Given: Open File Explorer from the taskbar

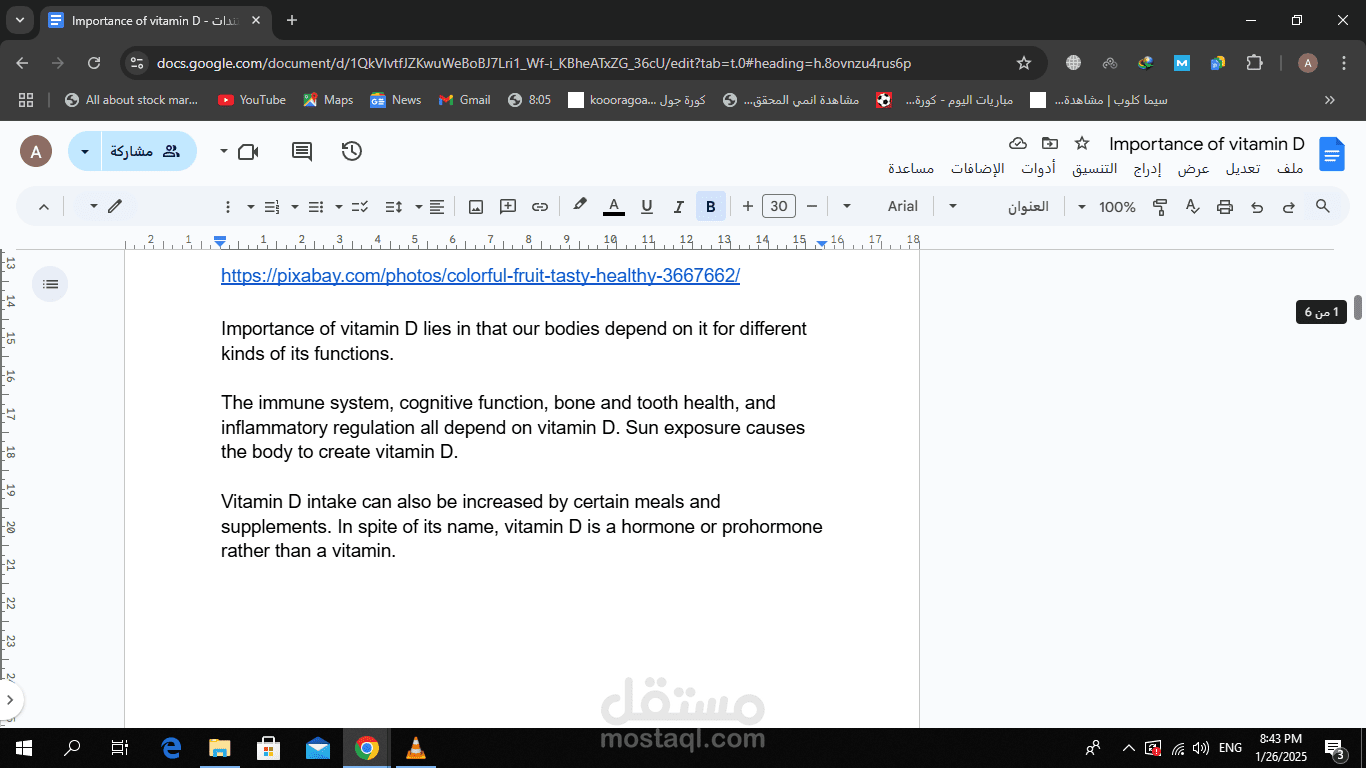Looking at the screenshot, I should pyautogui.click(x=219, y=748).
